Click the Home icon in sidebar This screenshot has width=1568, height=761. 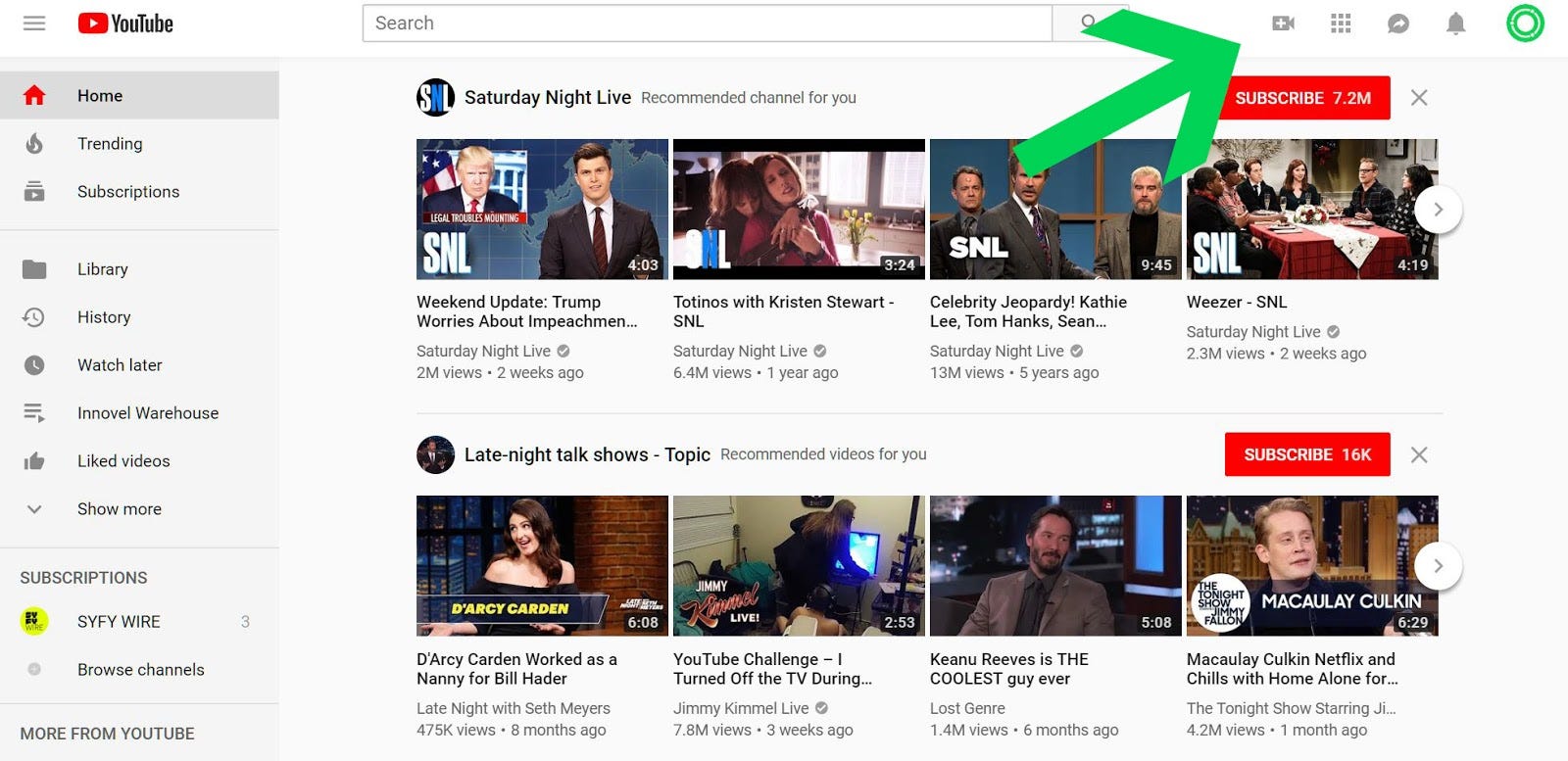point(34,95)
